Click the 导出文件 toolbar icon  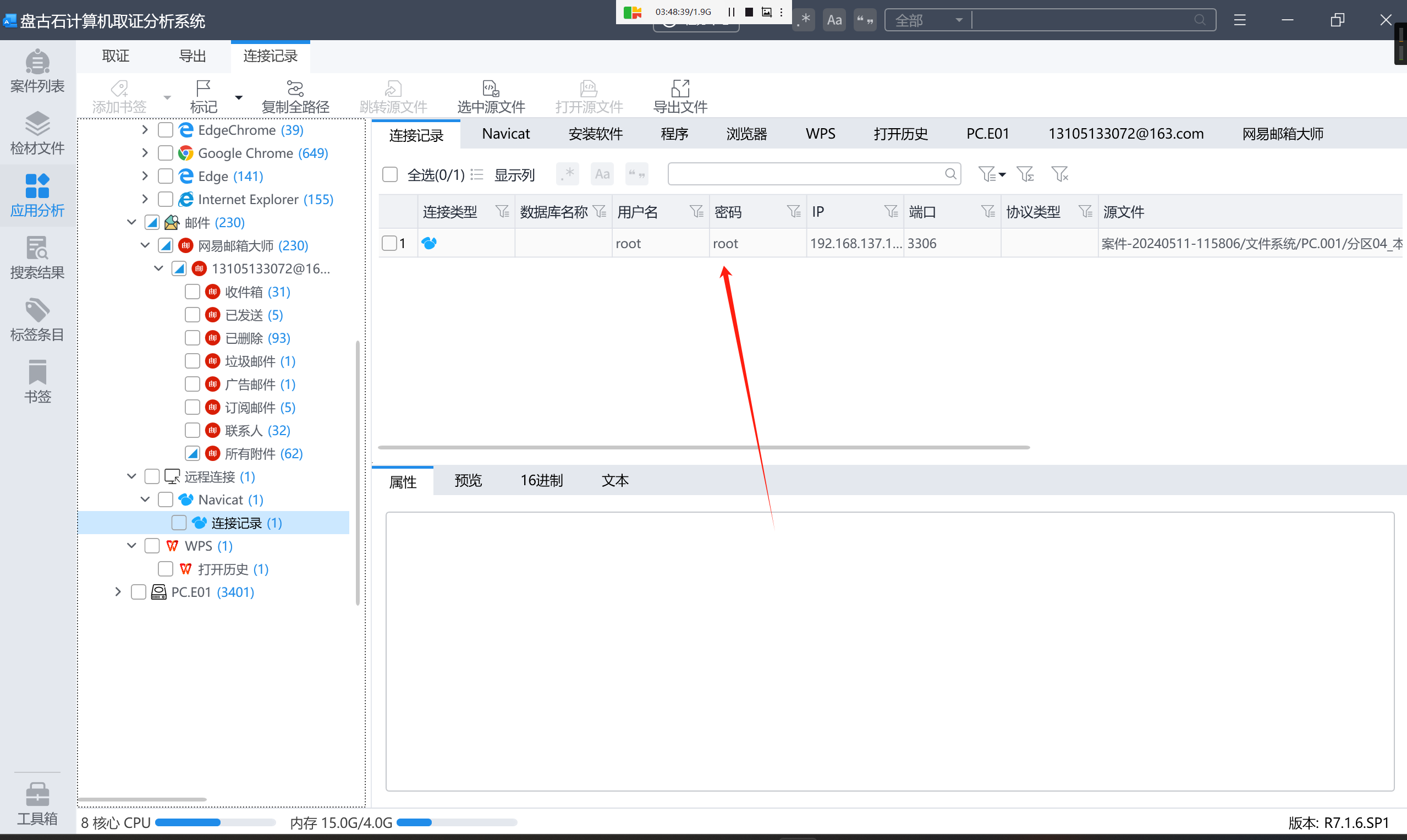[x=680, y=96]
